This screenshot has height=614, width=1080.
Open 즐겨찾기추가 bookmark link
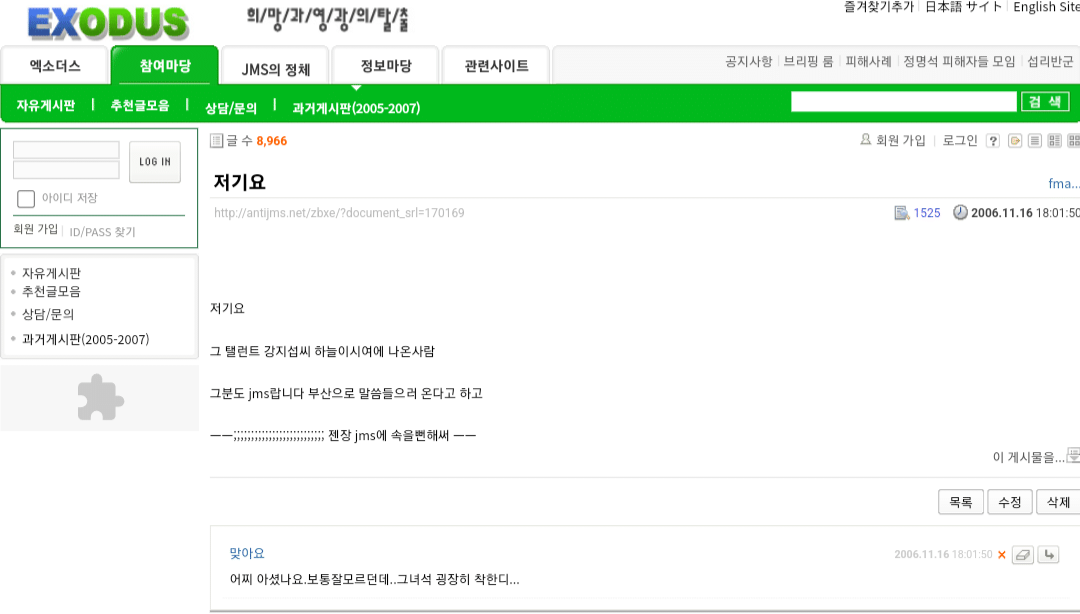click(x=879, y=7)
